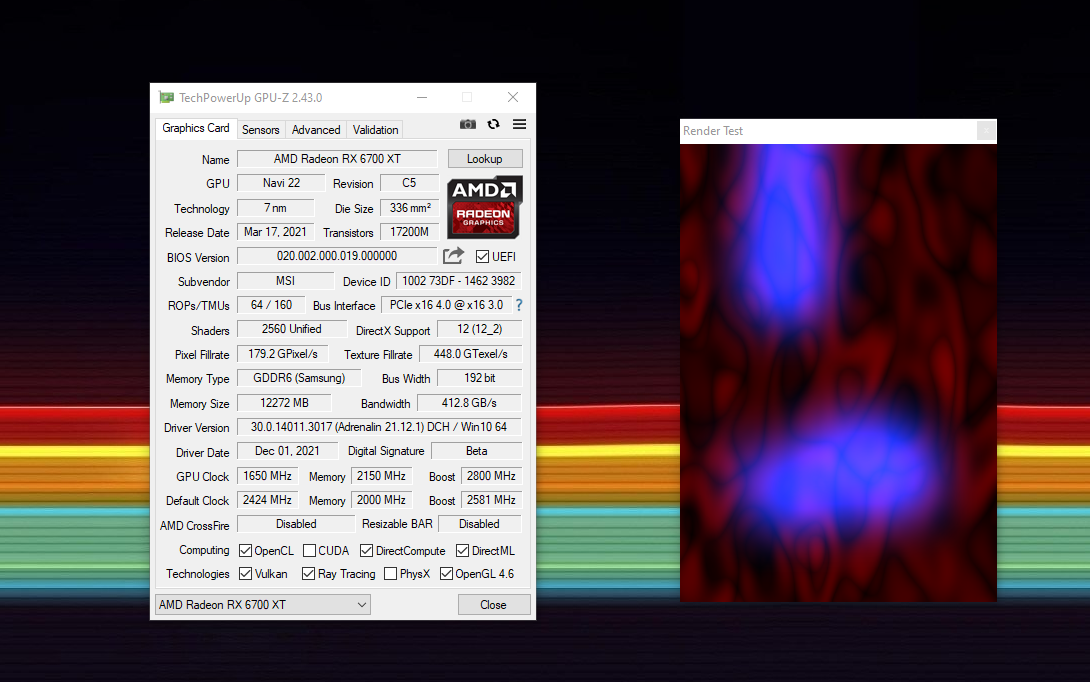
Task: Open the AMD Radeon RX 6700 XT dropdown
Action: (x=263, y=605)
